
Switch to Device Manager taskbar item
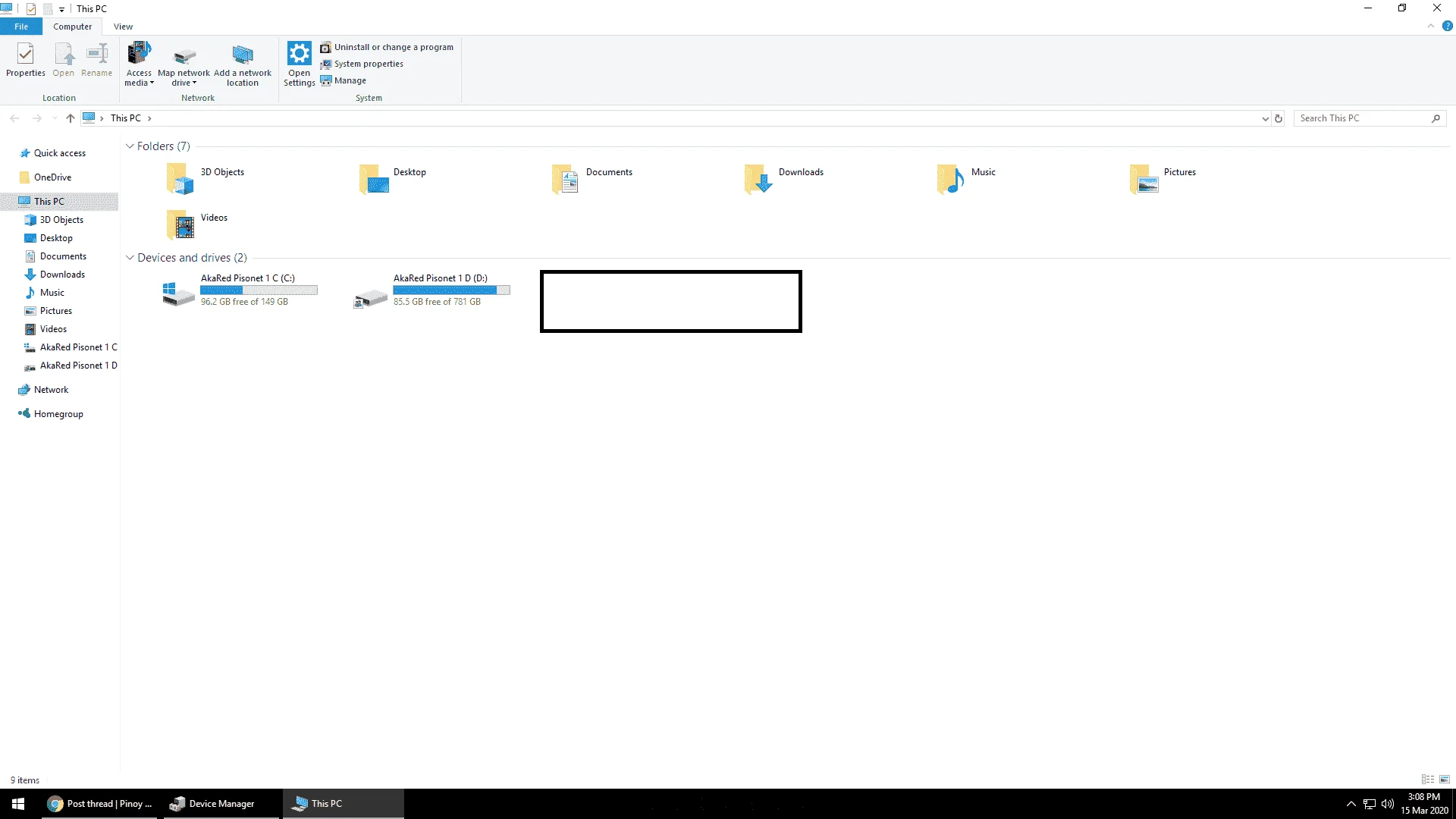point(221,804)
